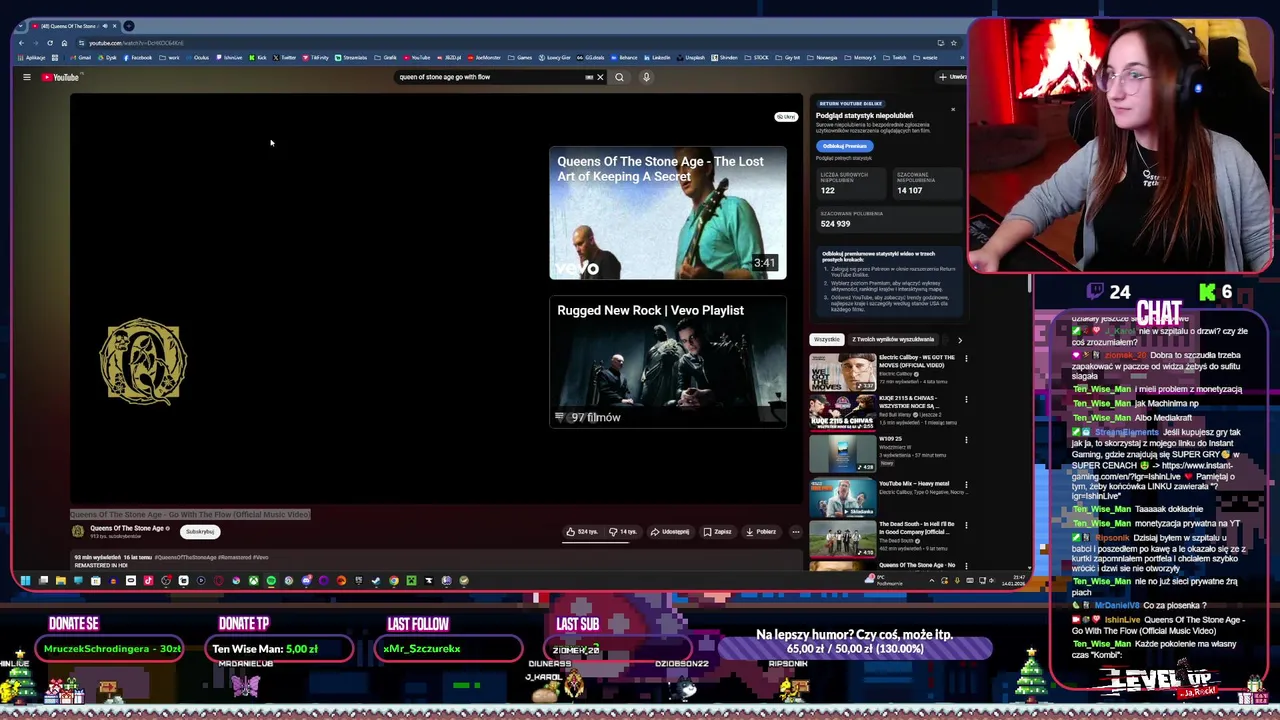Click the Utwórz create button in YouTube header
The height and width of the screenshot is (720, 1280).
pos(952,77)
